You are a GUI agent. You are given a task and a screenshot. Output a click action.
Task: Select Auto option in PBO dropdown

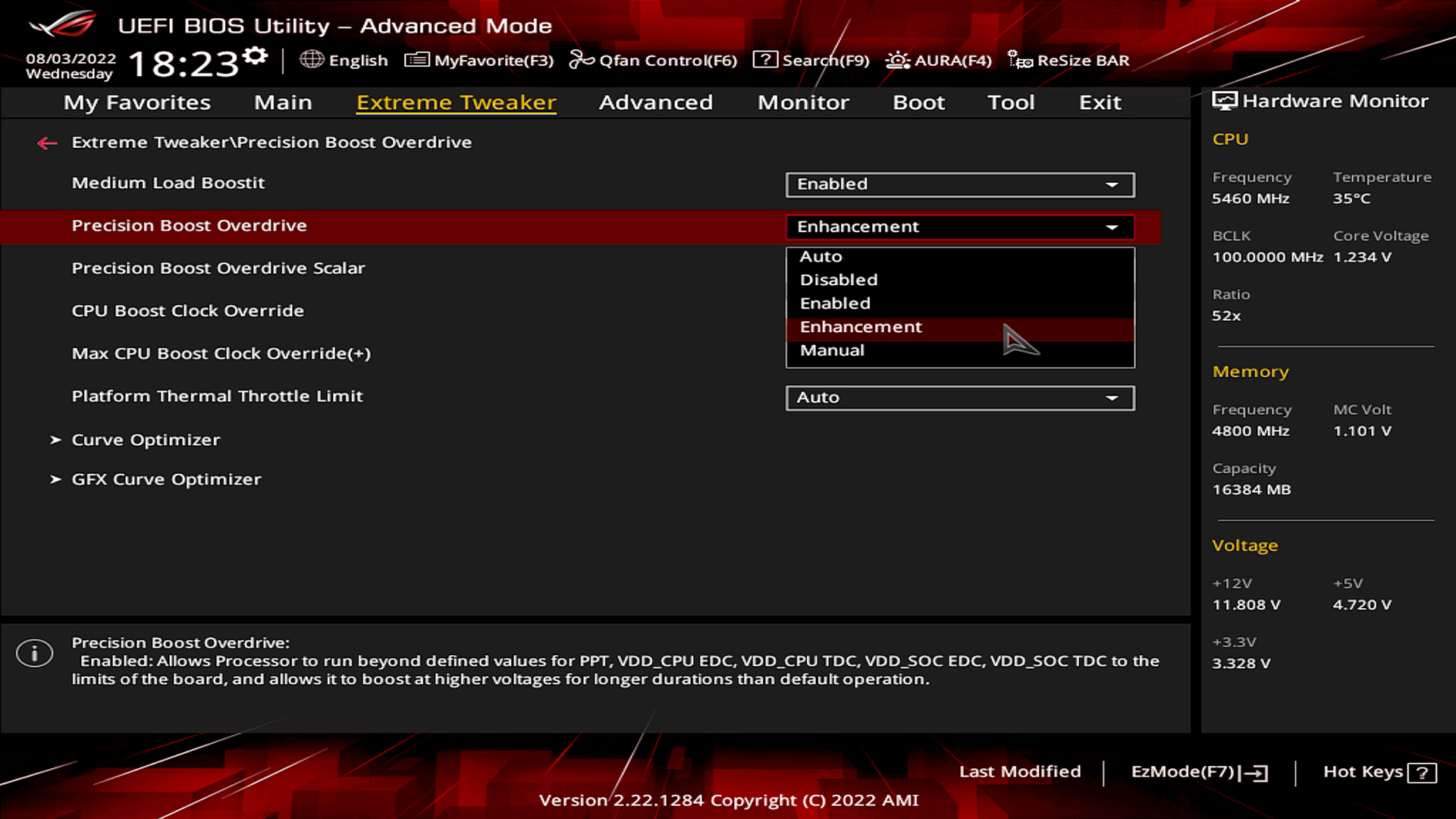click(x=821, y=256)
